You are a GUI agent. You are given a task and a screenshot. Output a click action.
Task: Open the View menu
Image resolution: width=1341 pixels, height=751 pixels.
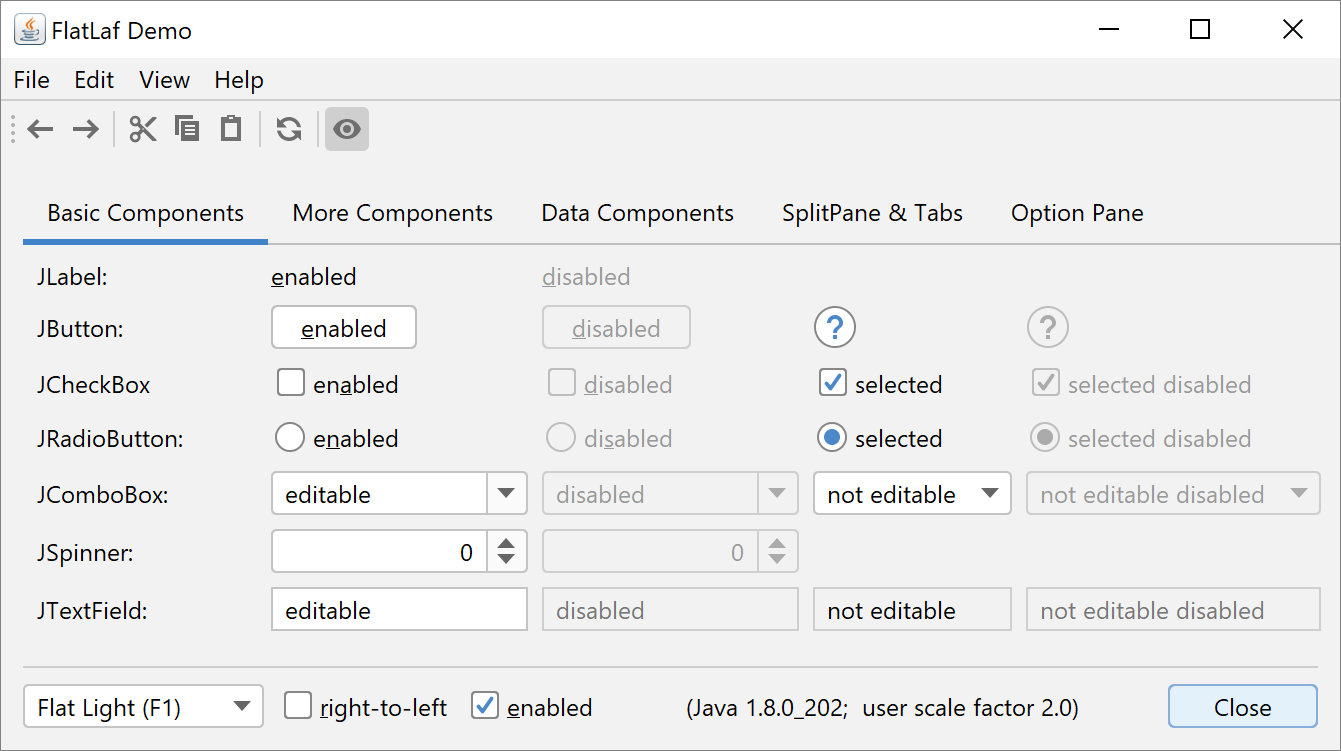click(x=164, y=80)
